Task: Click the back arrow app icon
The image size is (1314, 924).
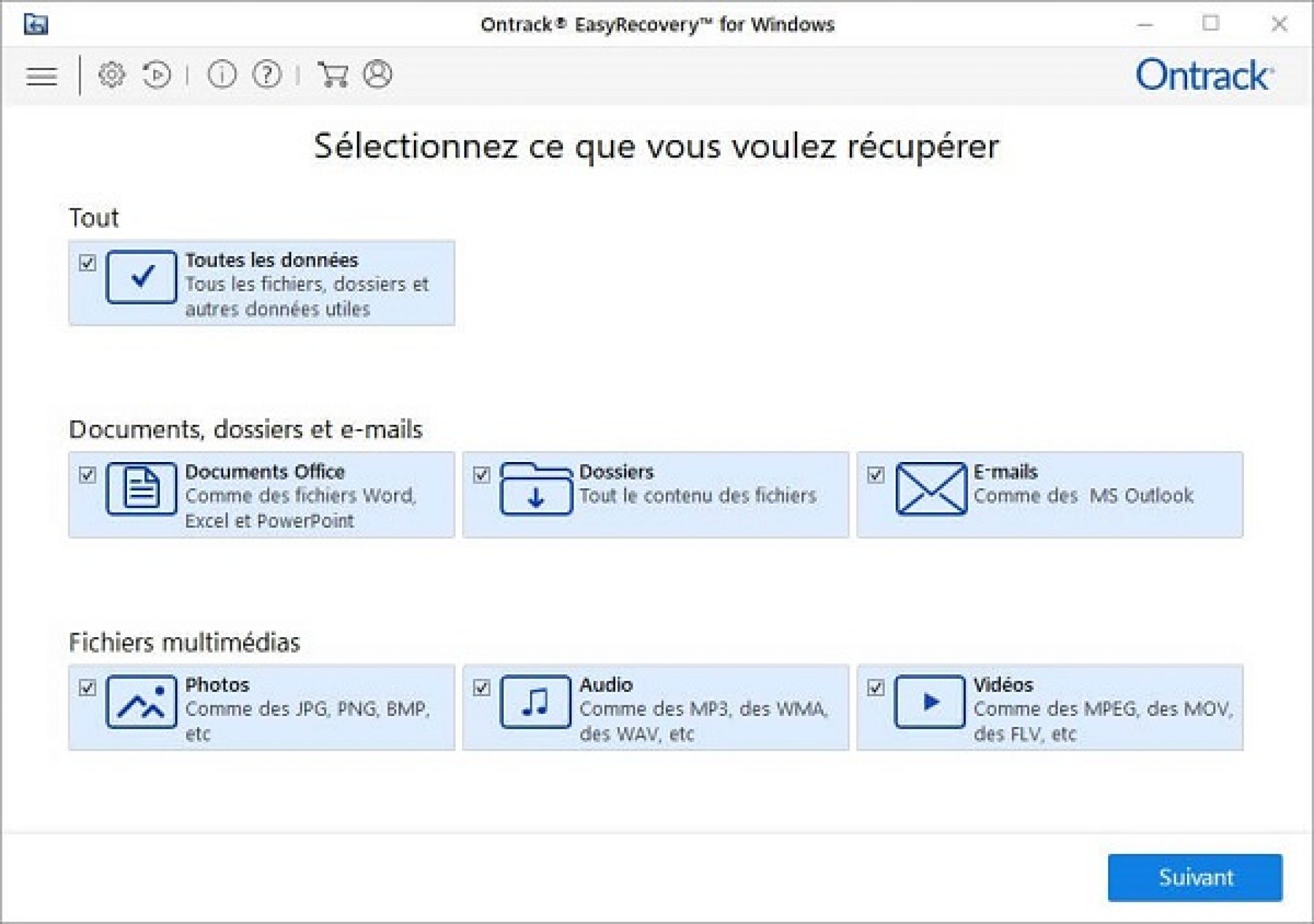Action: pos(36,24)
